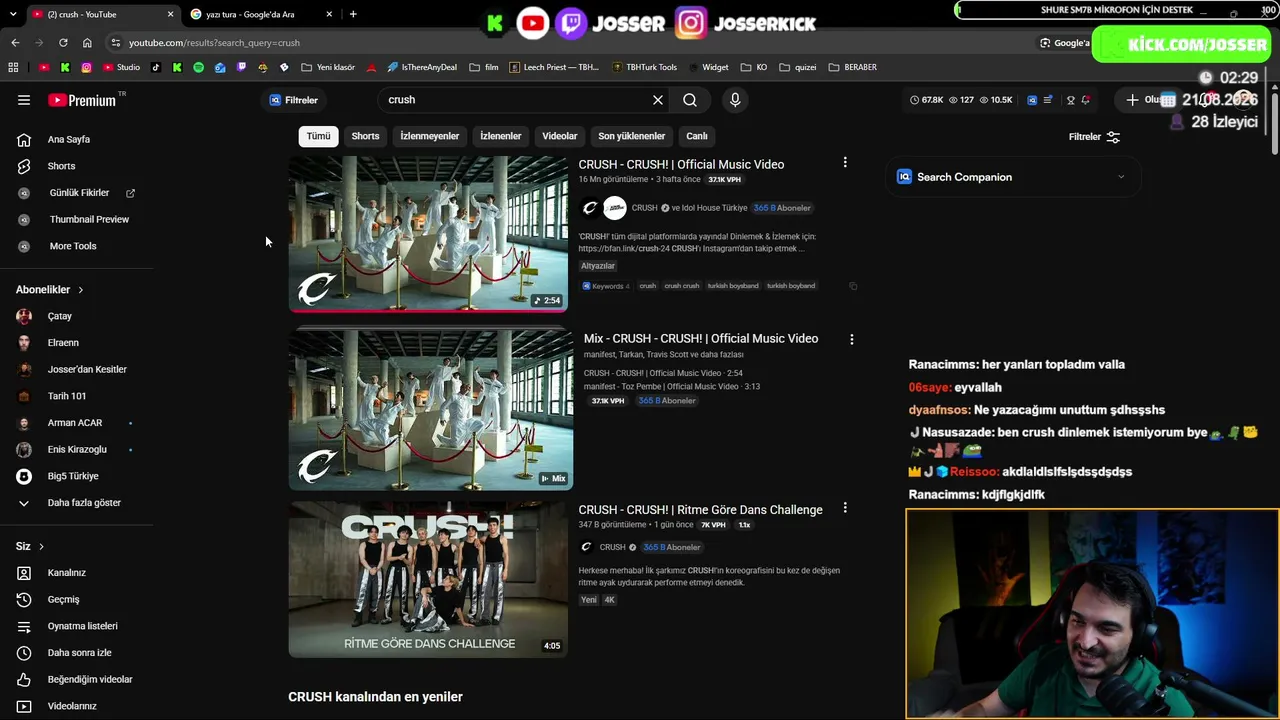Expand the Siz section arrow

(41, 547)
